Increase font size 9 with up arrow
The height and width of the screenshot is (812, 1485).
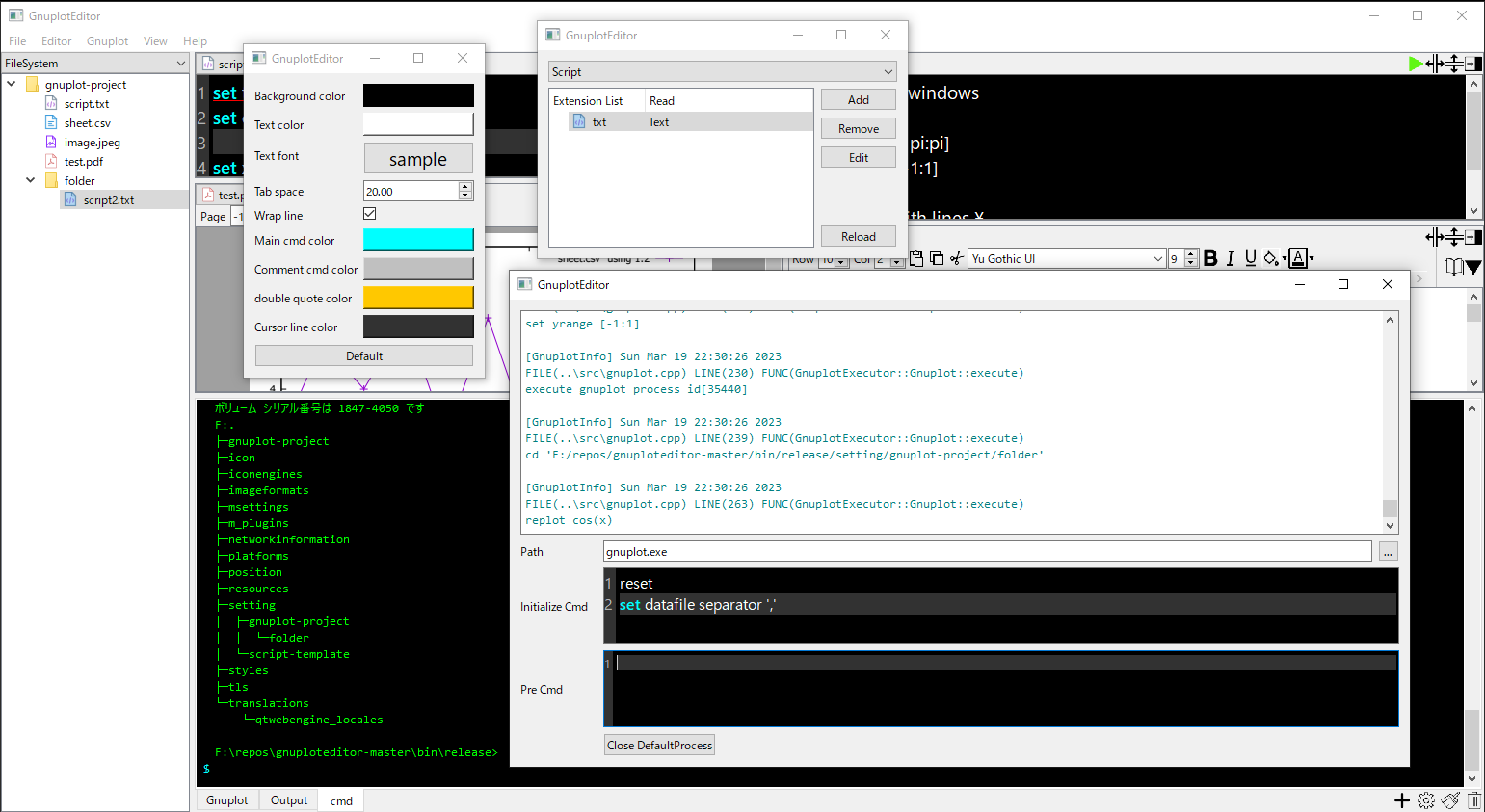coord(1191,254)
